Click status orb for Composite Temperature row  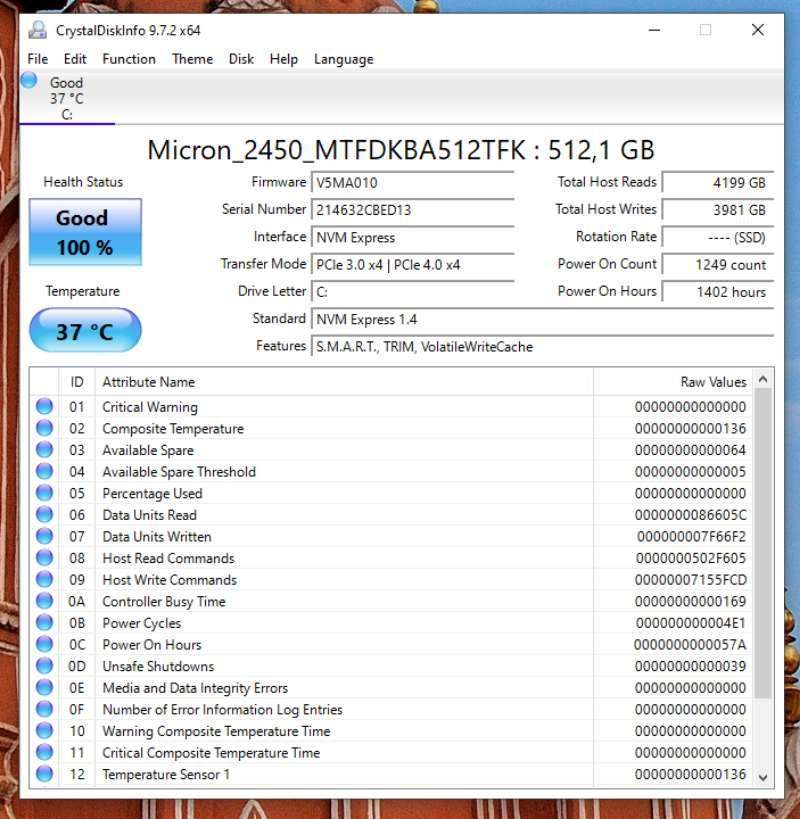(44, 428)
